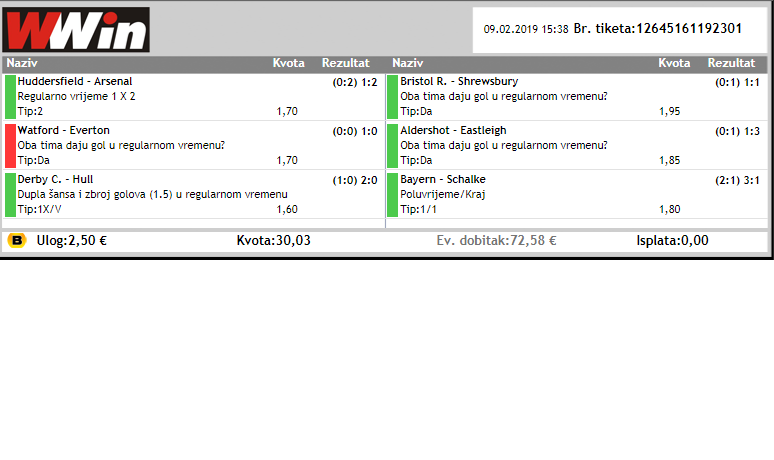Click the Isplata:0,00 payout value
Screen dimensions: 774x460
(x=672, y=240)
